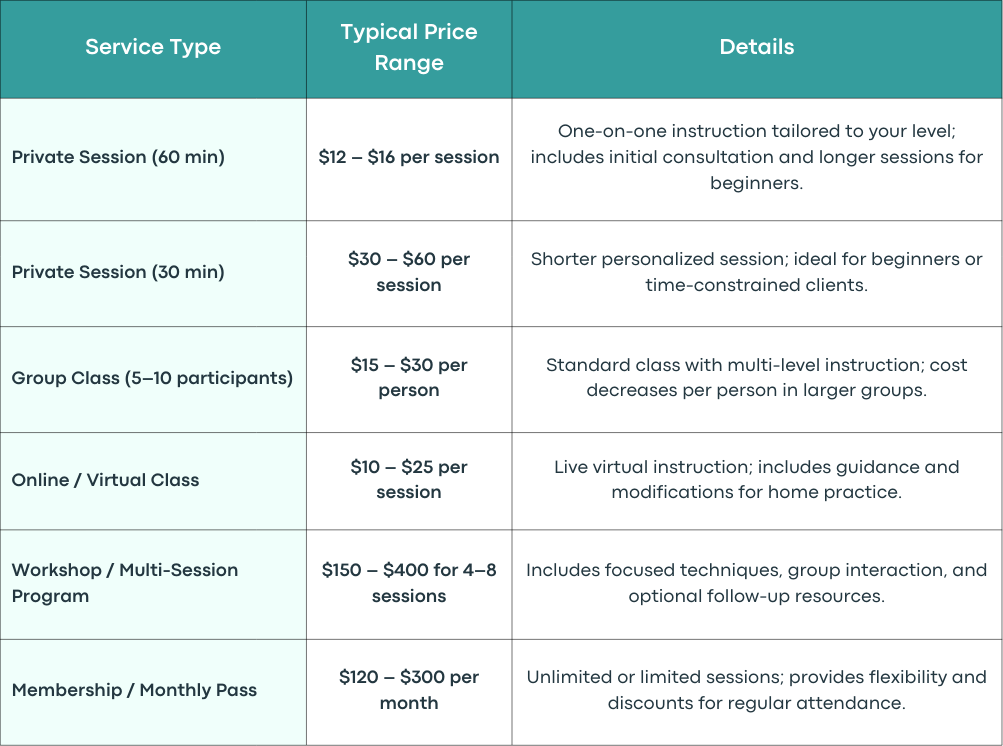Click the Service Type column header
The height and width of the screenshot is (746, 1003).
(x=153, y=47)
